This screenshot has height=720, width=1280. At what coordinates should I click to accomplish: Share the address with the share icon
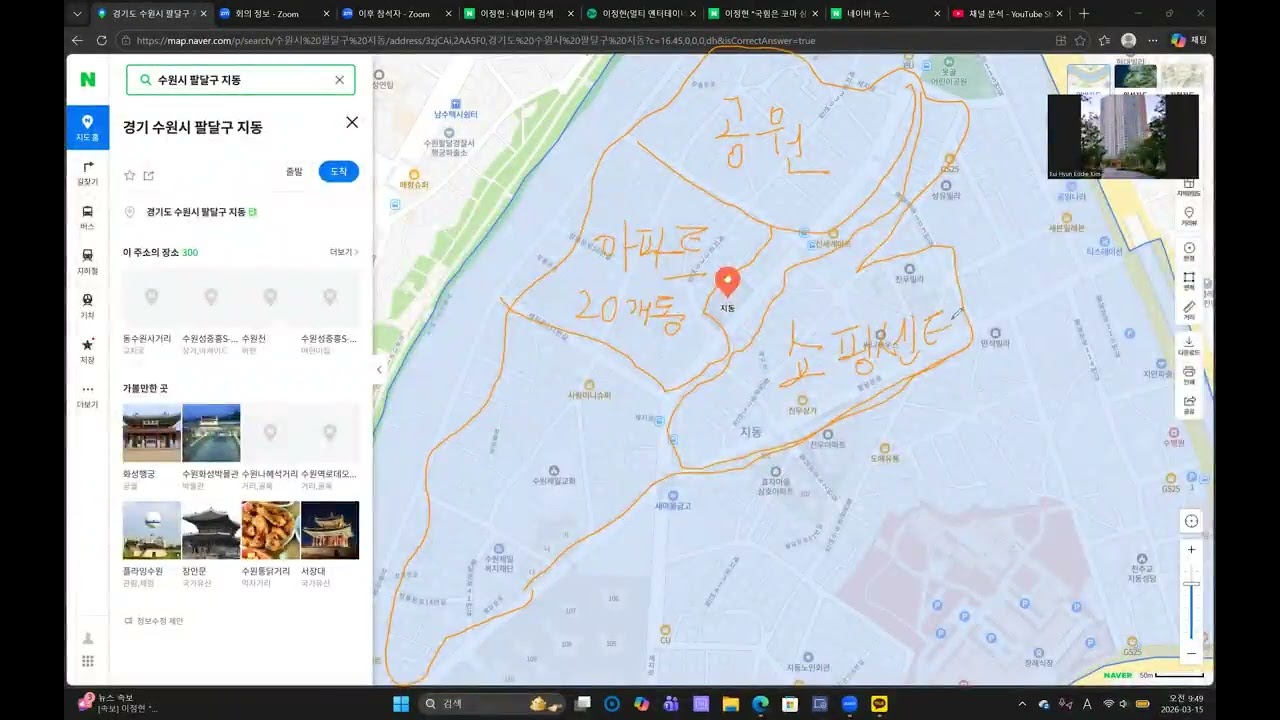pos(149,175)
